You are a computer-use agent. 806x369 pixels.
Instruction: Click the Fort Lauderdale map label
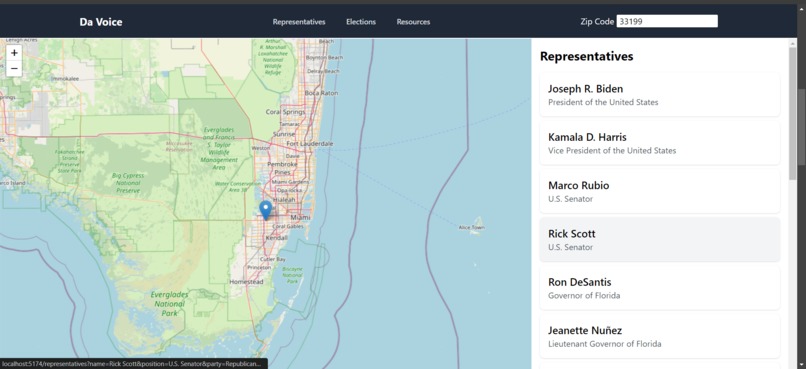click(x=309, y=143)
